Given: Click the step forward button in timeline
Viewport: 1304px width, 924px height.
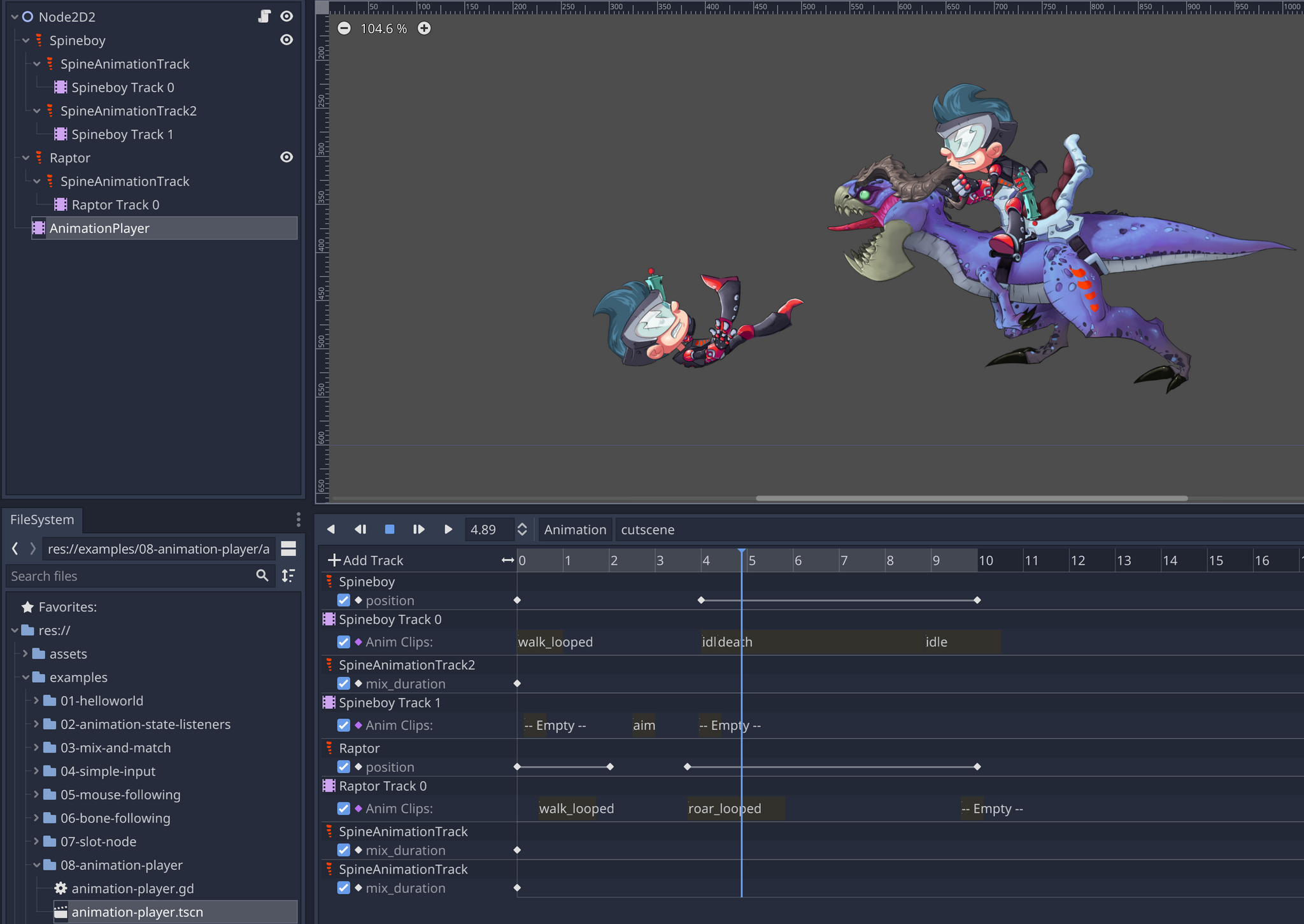Looking at the screenshot, I should (x=418, y=529).
